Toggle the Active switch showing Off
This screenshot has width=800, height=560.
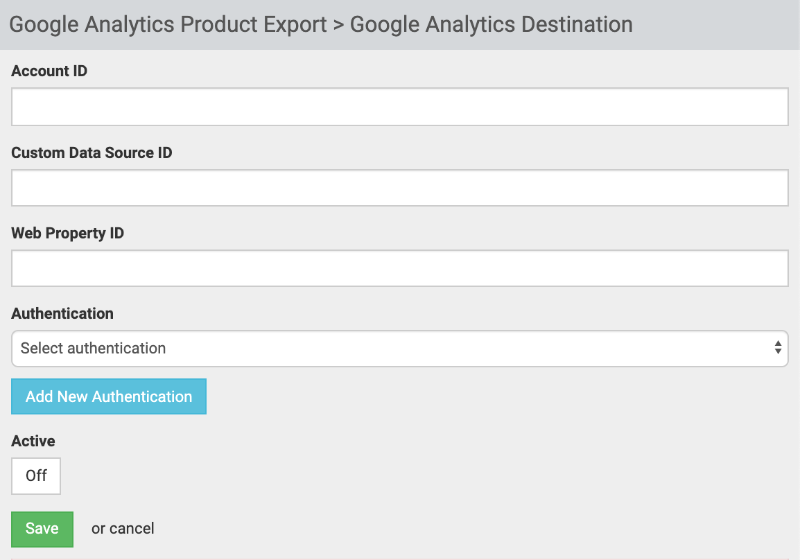coord(36,476)
